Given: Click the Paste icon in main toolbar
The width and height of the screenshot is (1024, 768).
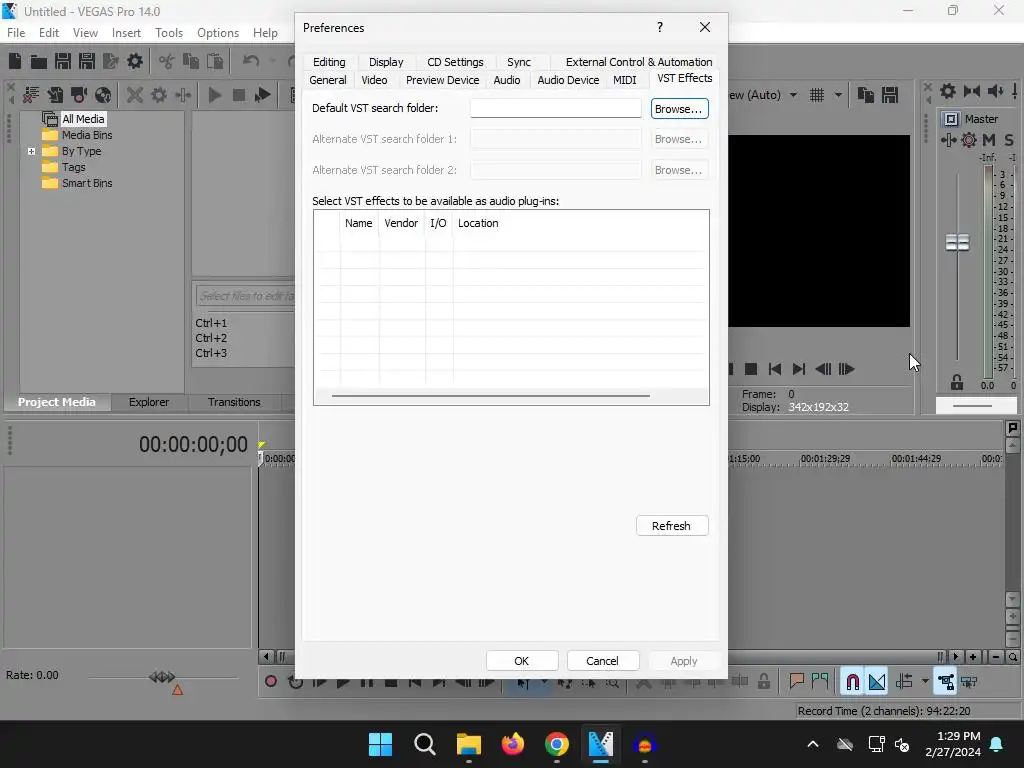Looking at the screenshot, I should coord(215,61).
